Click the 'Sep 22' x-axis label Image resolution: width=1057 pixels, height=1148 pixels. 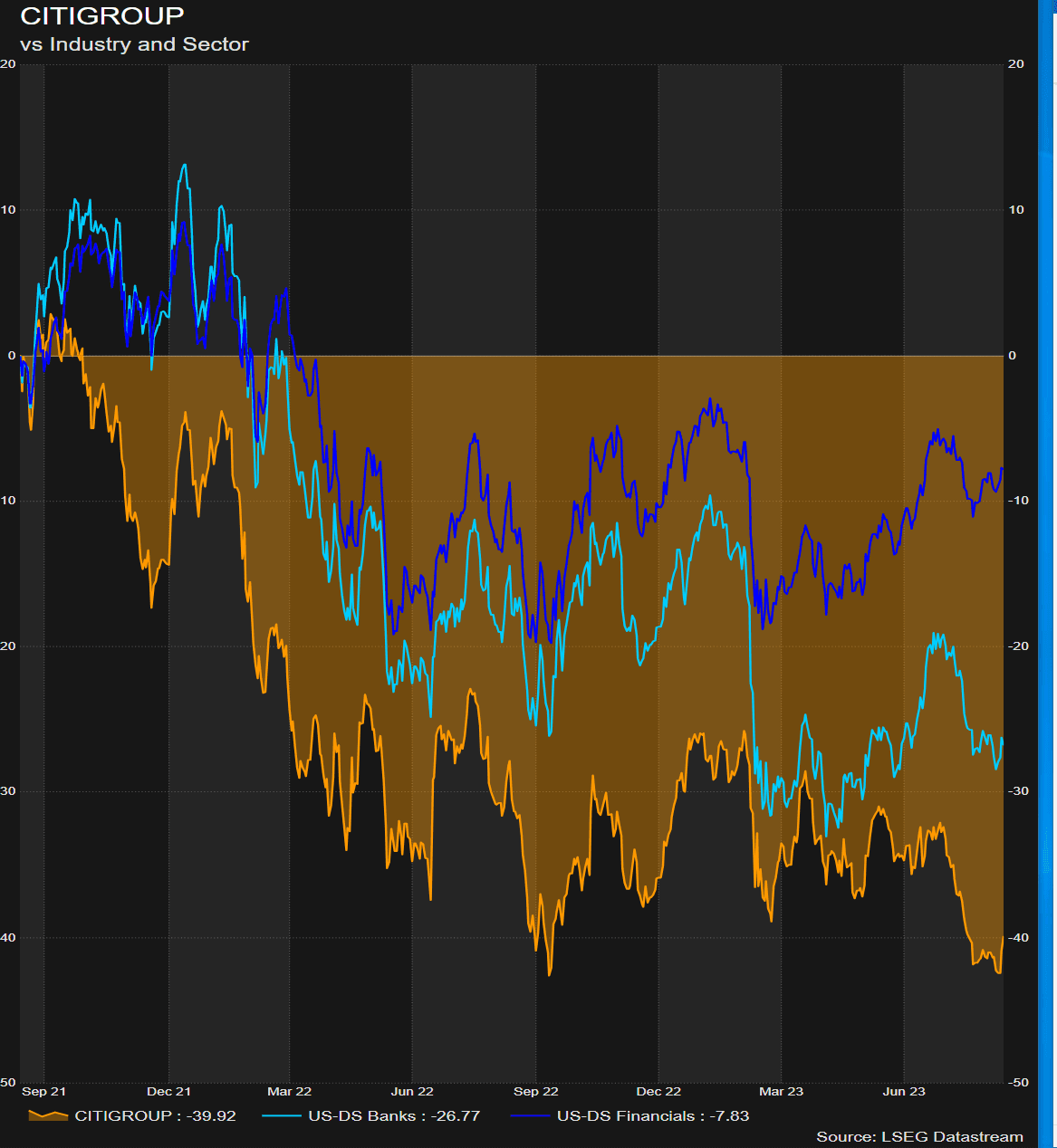(536, 1091)
